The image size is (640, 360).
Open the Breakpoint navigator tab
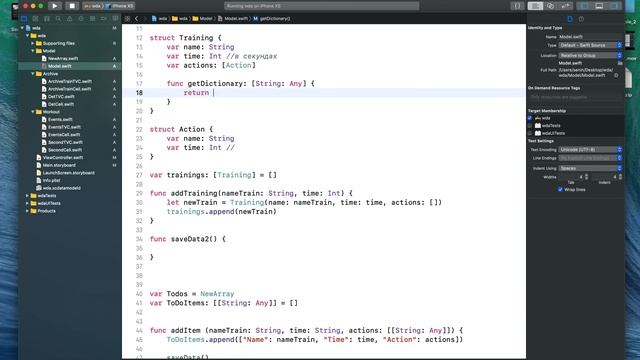point(104,19)
